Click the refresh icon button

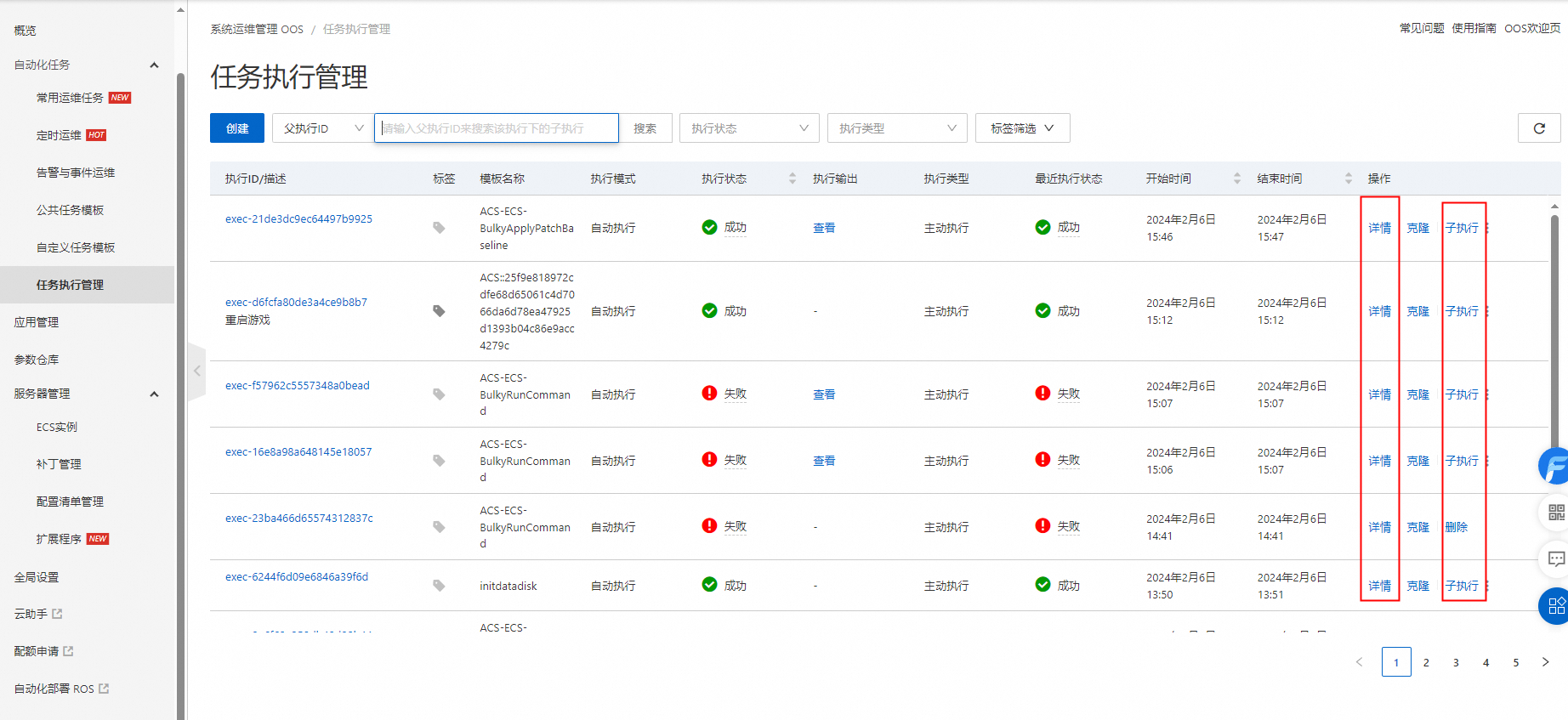[x=1539, y=128]
